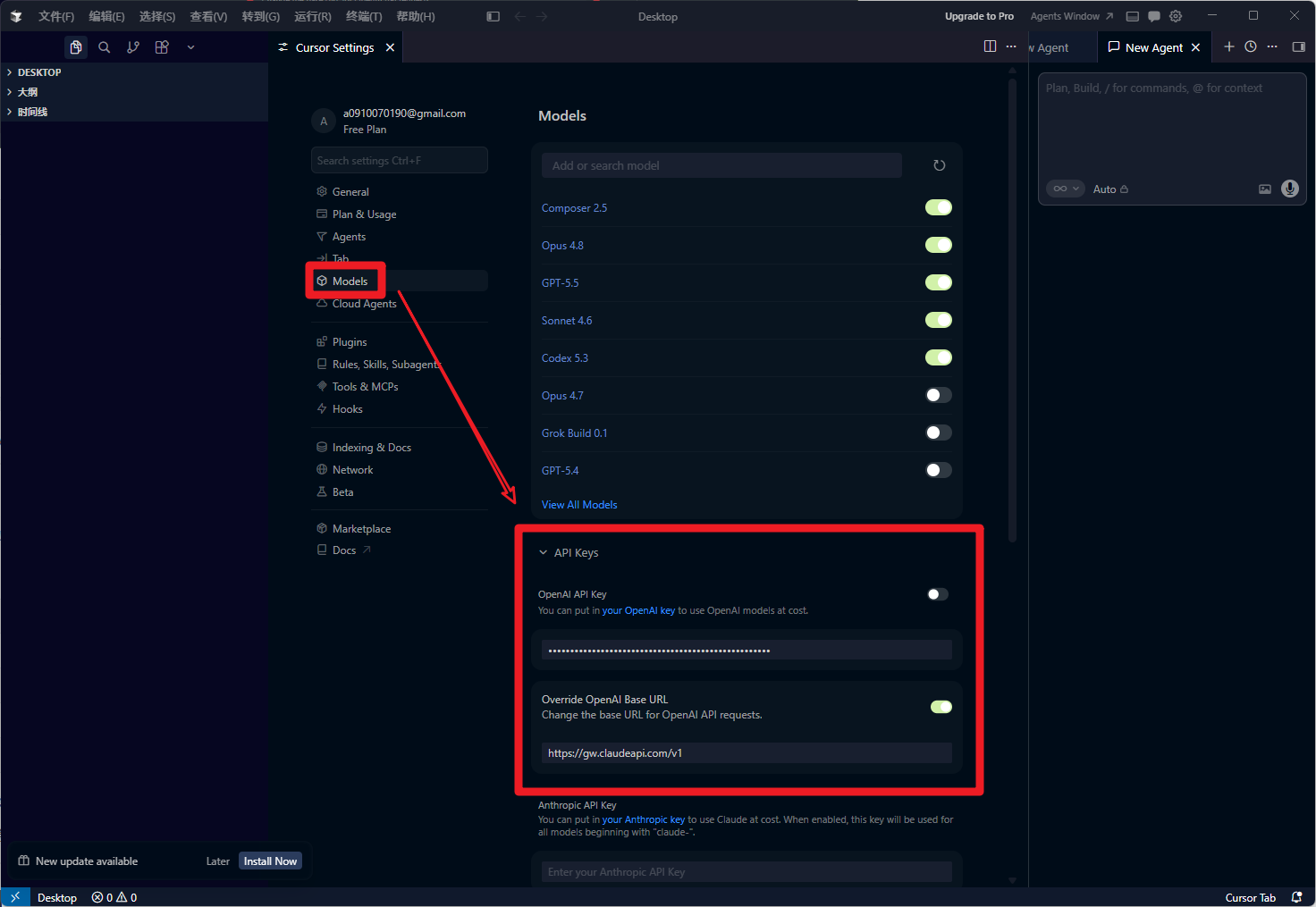
Task: Enable Grok Build 0.1 model
Action: (x=939, y=433)
